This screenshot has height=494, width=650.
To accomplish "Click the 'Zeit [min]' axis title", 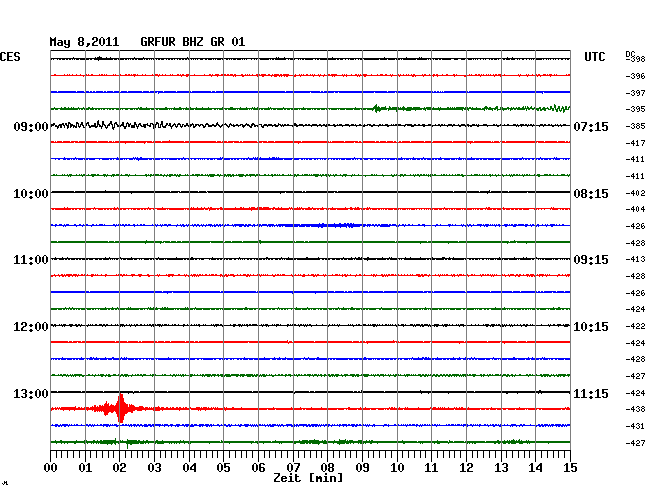I will pyautogui.click(x=308, y=478).
